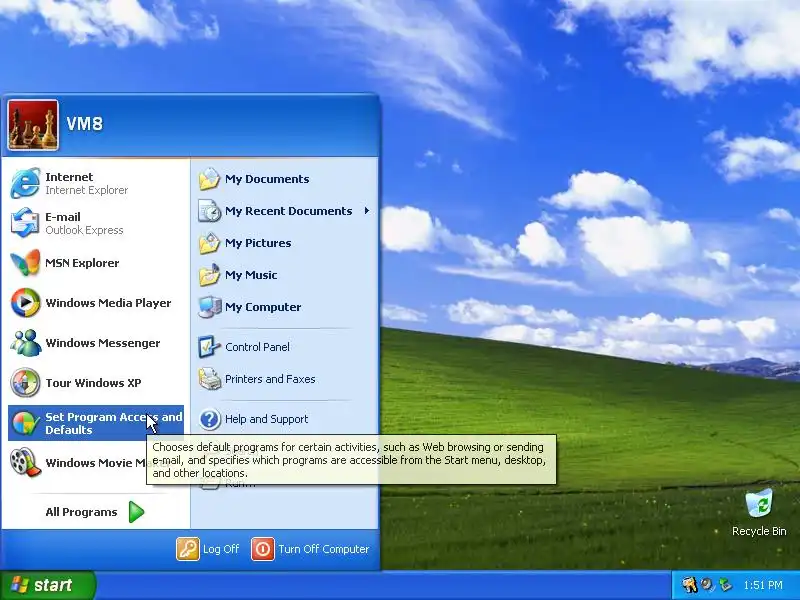Click the keys activation tray icon
Viewport: 800px width, 600px height.
click(689, 585)
